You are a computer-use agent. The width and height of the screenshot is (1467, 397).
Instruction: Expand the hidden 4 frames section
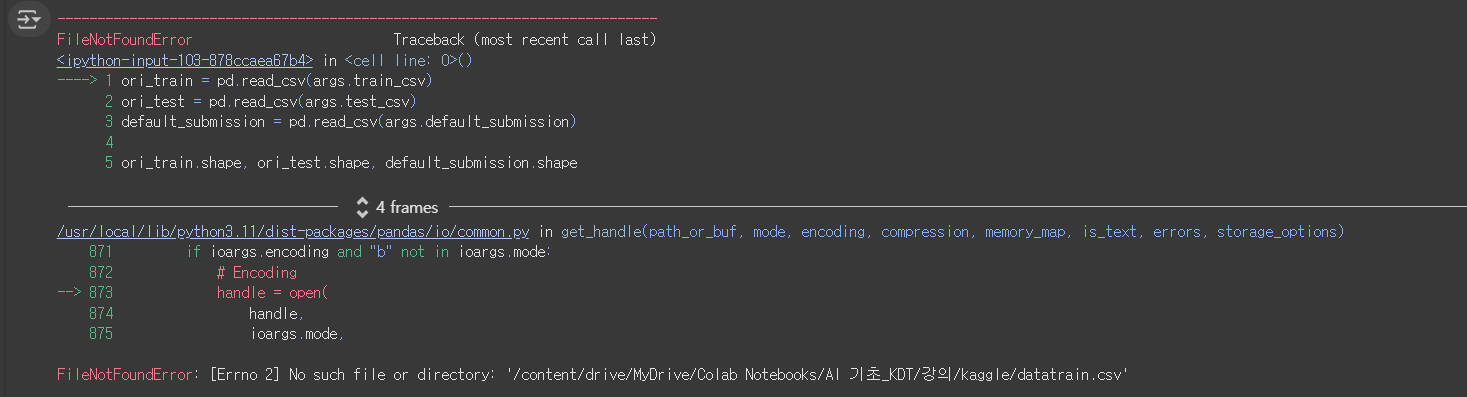click(x=397, y=208)
